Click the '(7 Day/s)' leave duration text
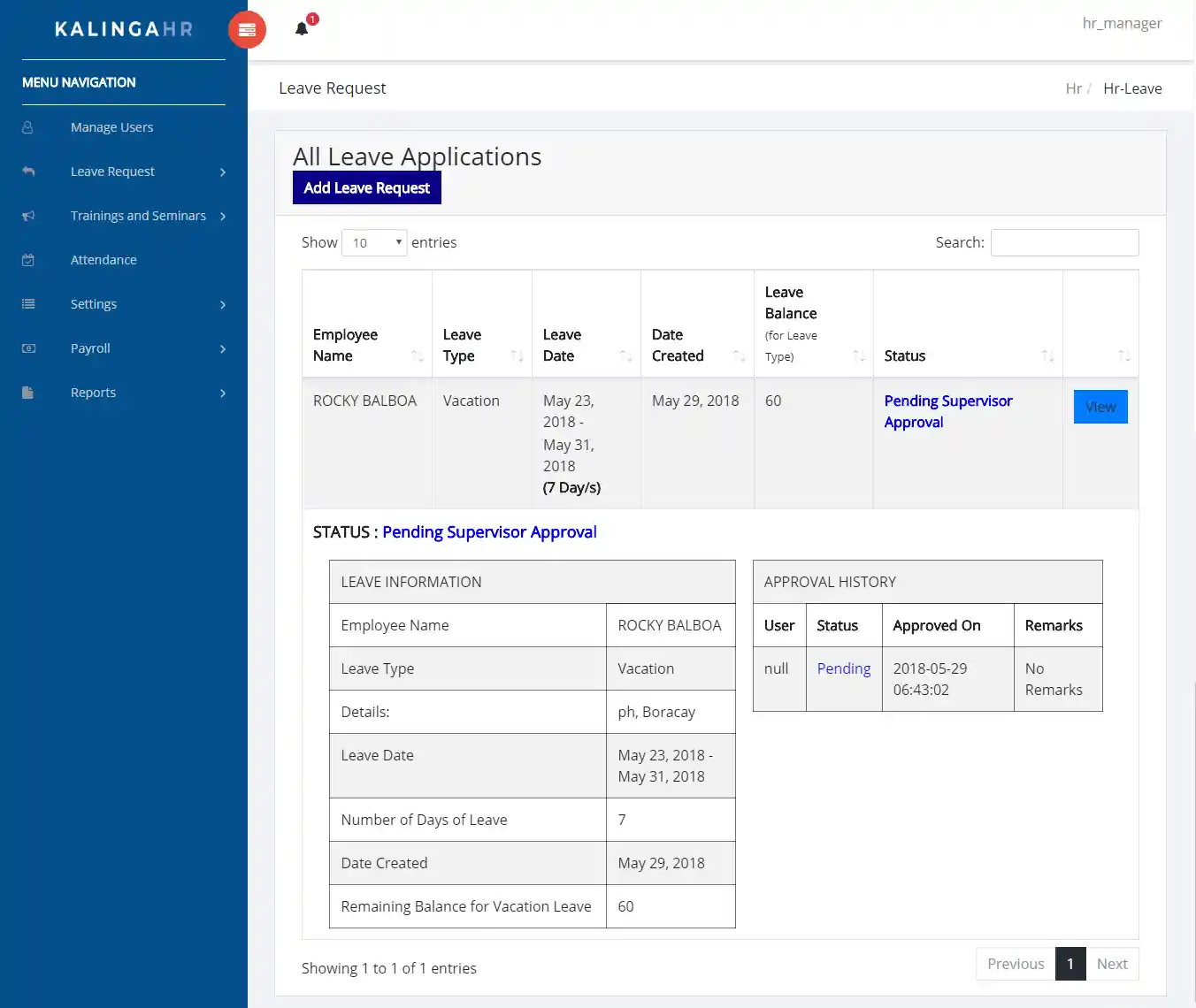Image resolution: width=1196 pixels, height=1008 pixels. (572, 487)
